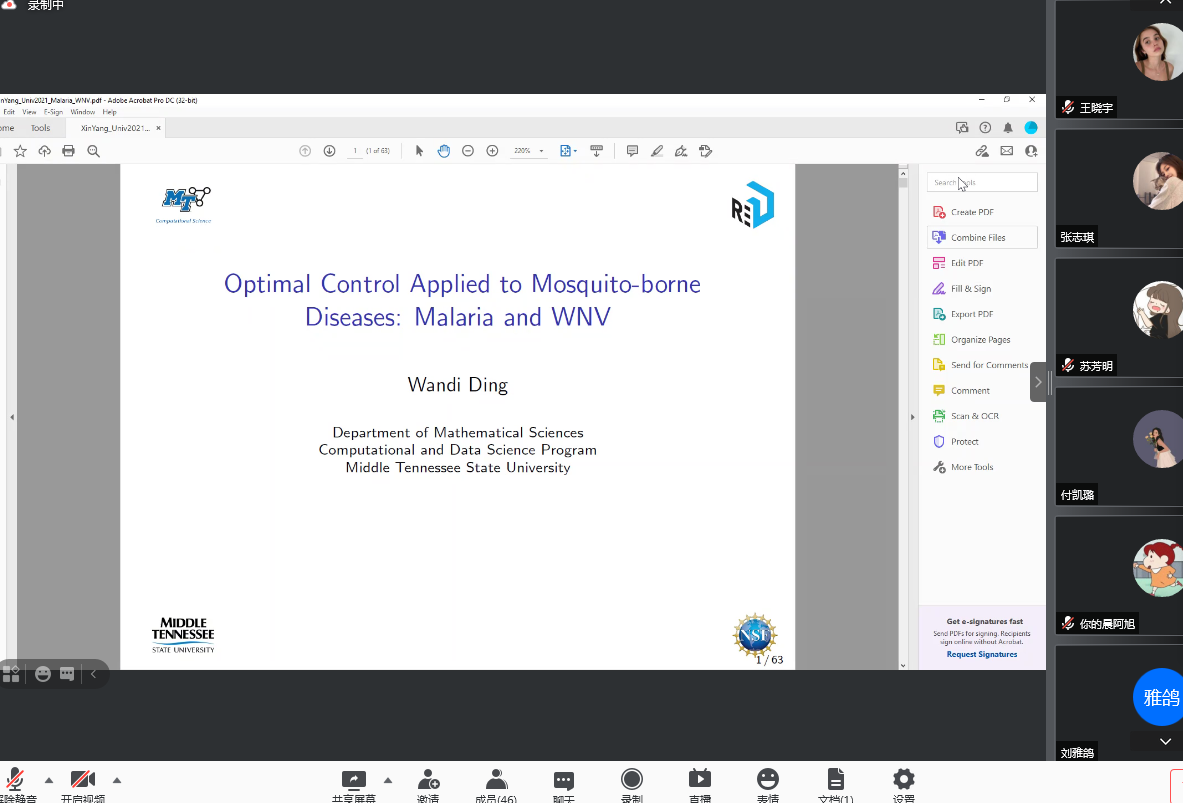Open the Window menu
The image size is (1183, 803).
pyautogui.click(x=82, y=112)
